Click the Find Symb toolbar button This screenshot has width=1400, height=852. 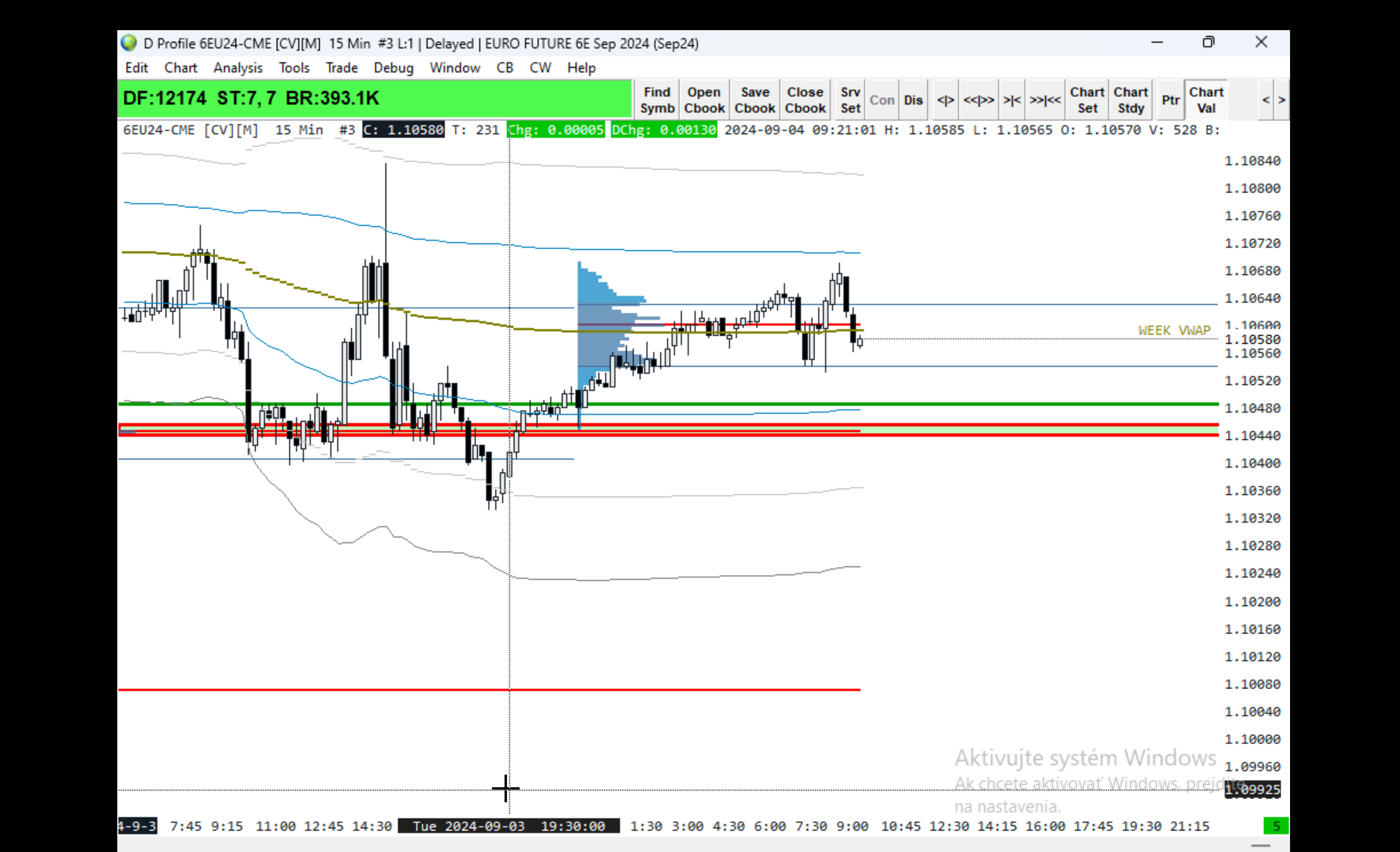(657, 100)
